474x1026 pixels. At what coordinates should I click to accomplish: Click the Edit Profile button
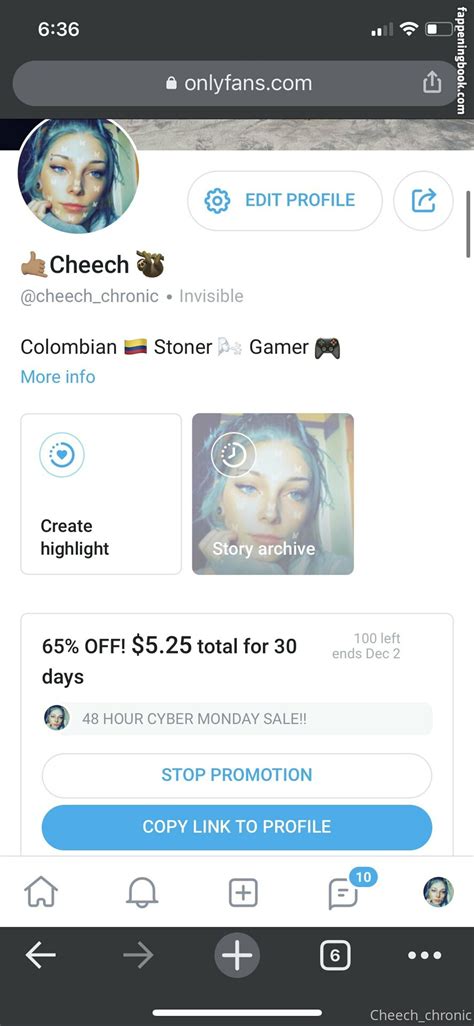point(285,200)
